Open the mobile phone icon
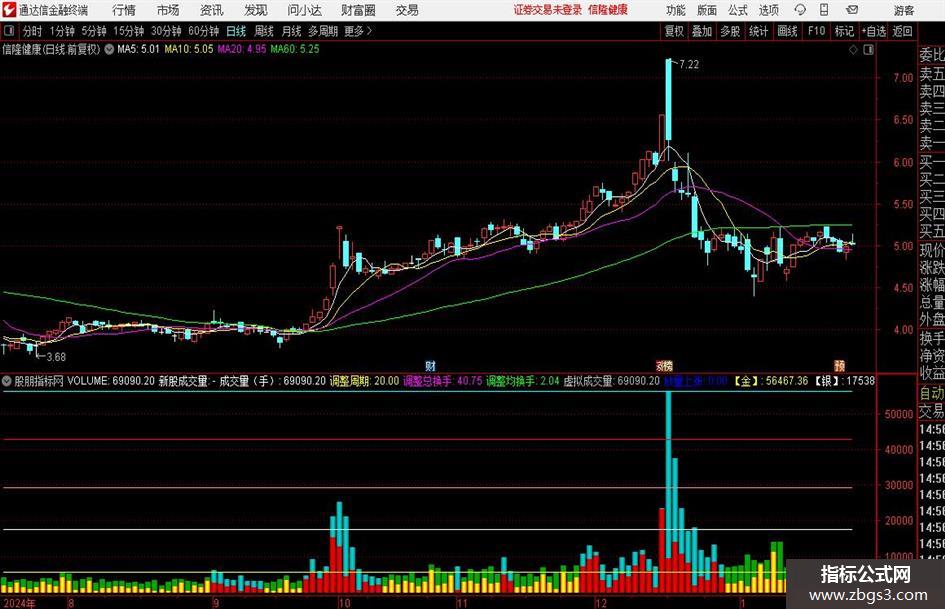Viewport: 945px width, 609px height. pyautogui.click(x=824, y=10)
